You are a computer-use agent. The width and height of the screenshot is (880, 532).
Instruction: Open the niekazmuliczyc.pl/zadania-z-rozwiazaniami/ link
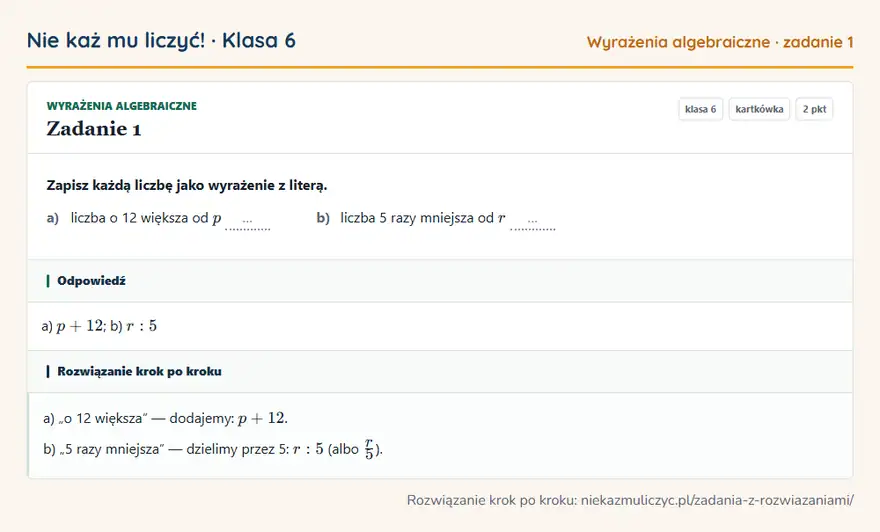[x=717, y=500]
